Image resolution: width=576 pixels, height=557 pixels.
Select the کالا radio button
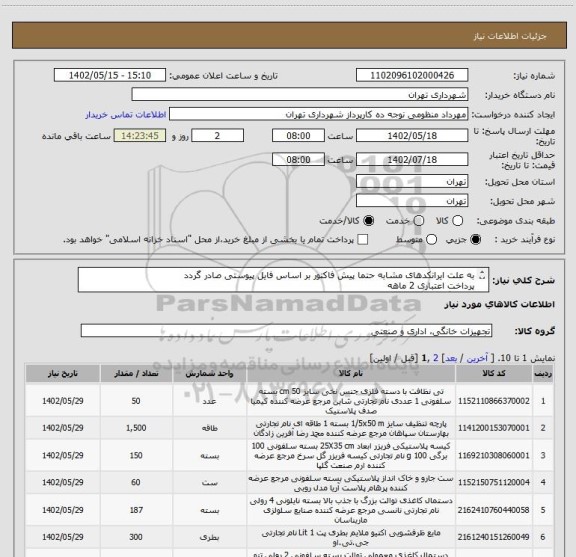457,221
